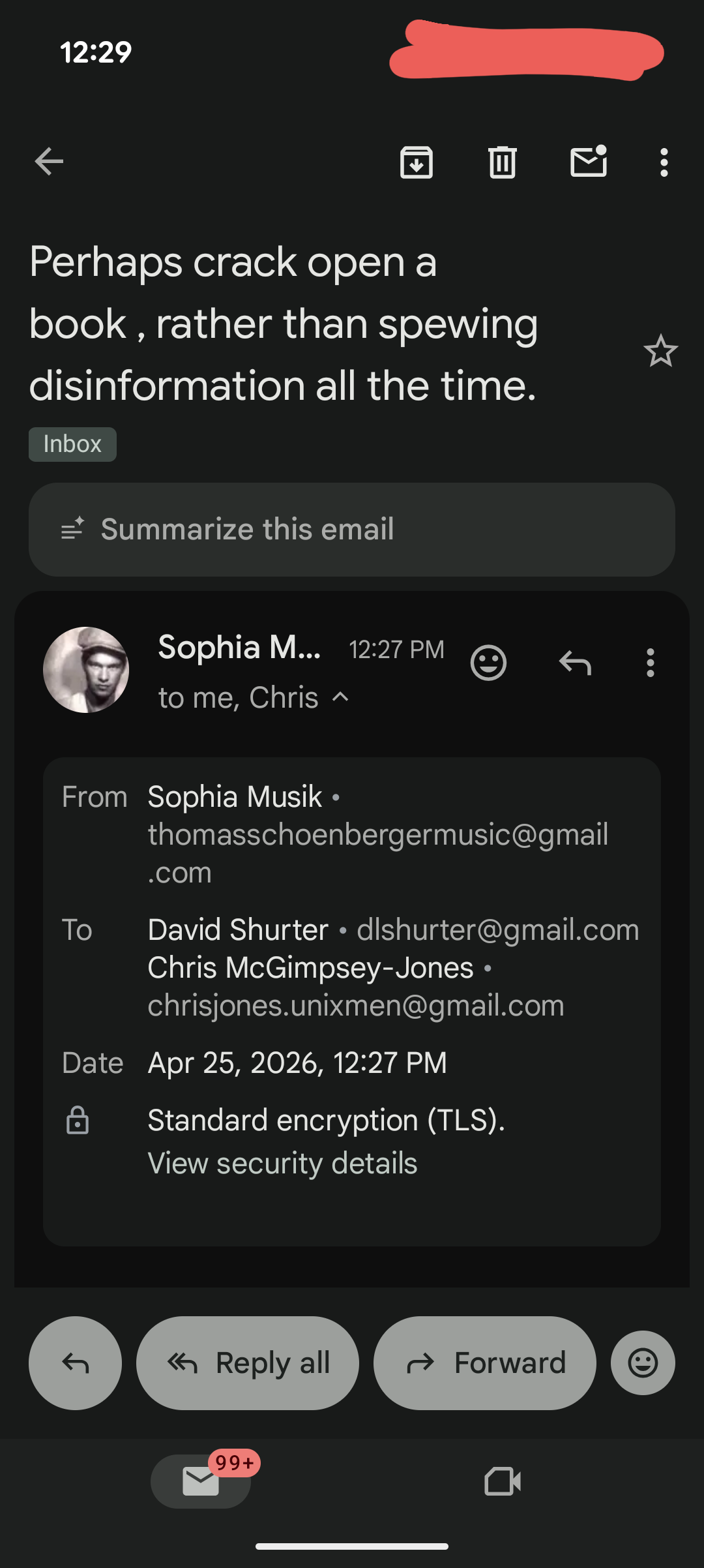Tap bottom reply arrow button

75,1363
